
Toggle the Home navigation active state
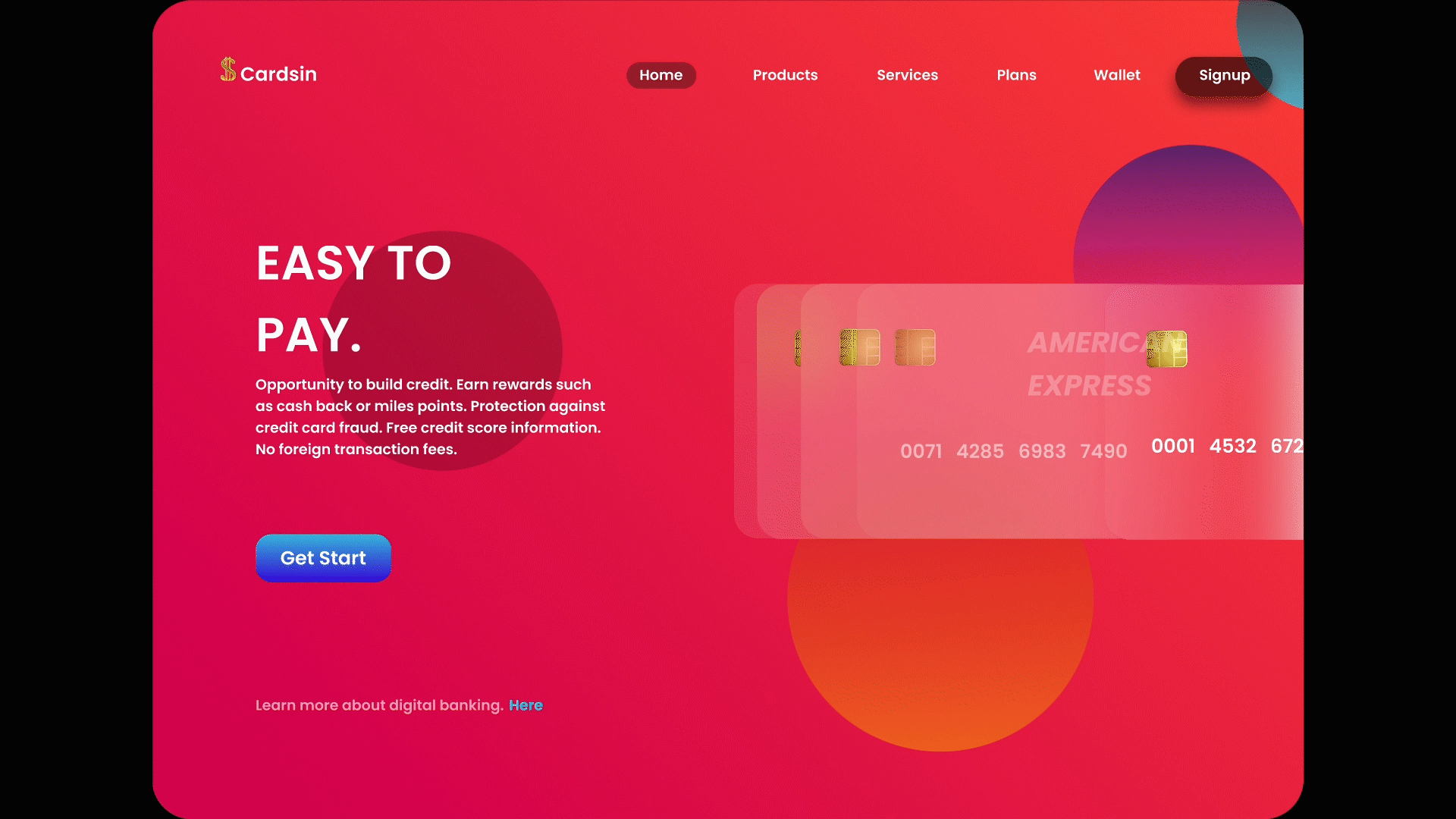pos(661,75)
